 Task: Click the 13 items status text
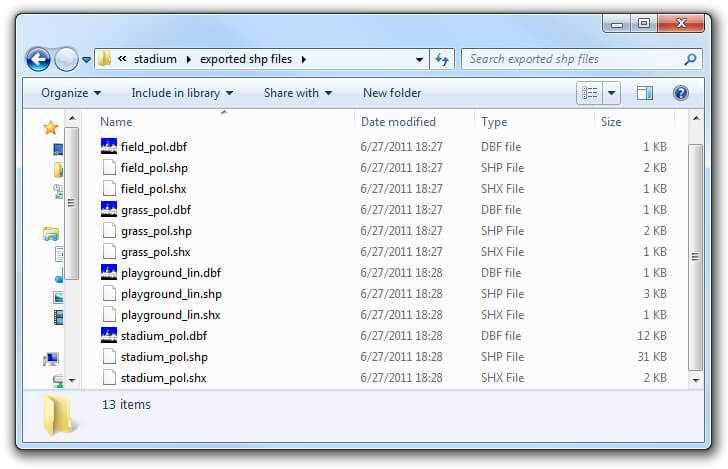[126, 404]
